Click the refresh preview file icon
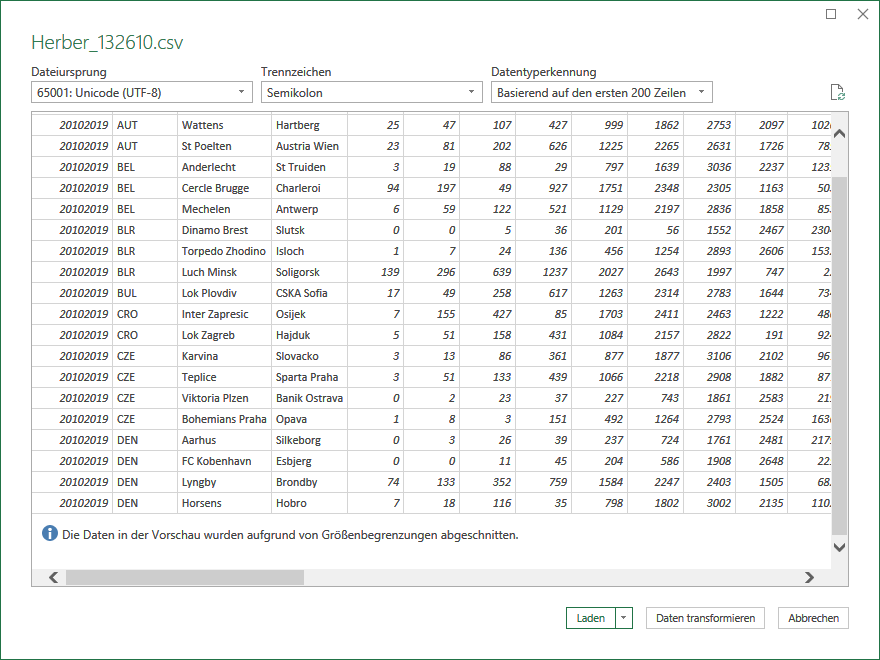Viewport: 880px width, 660px height. [x=837, y=93]
